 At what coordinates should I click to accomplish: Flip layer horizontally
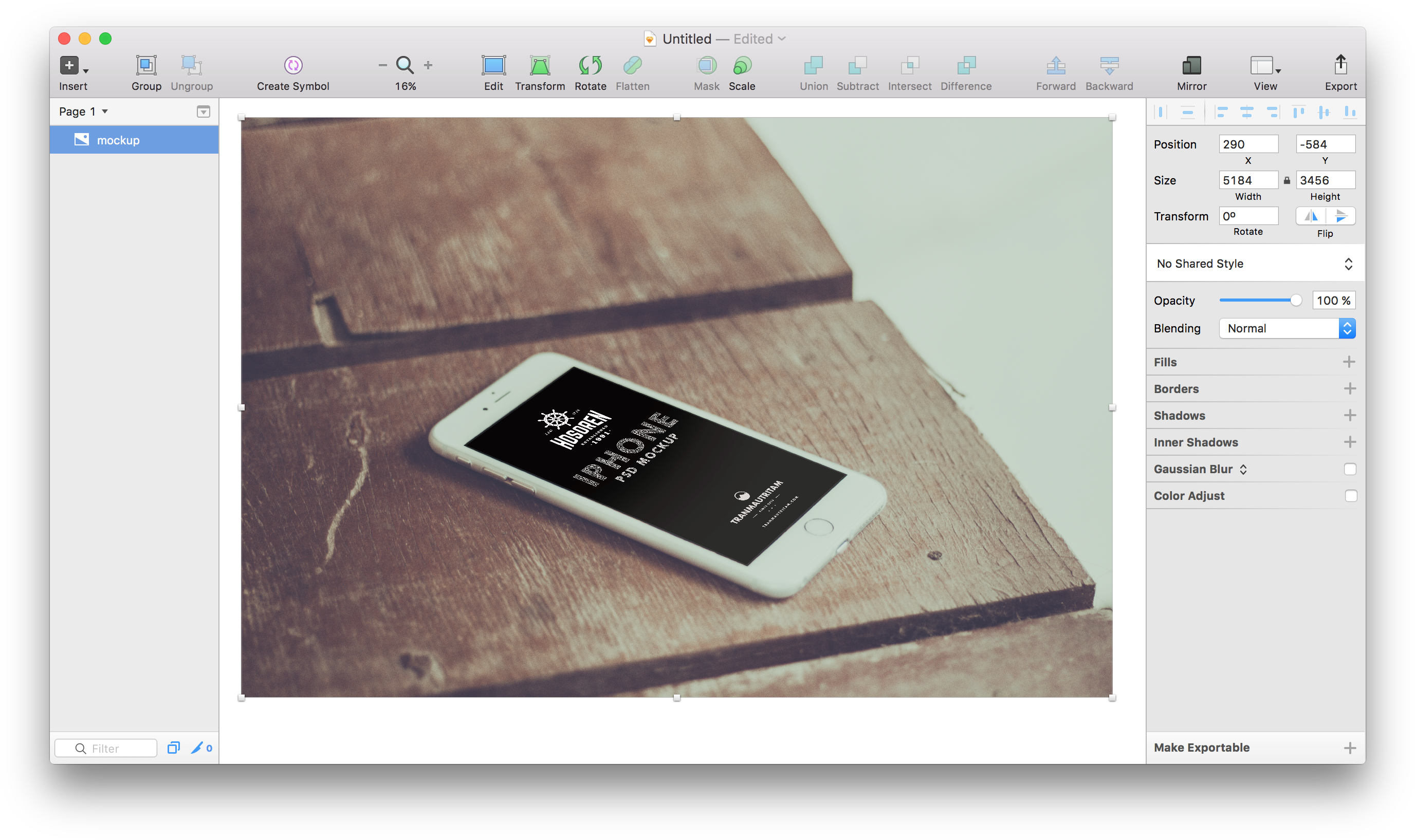[1311, 216]
